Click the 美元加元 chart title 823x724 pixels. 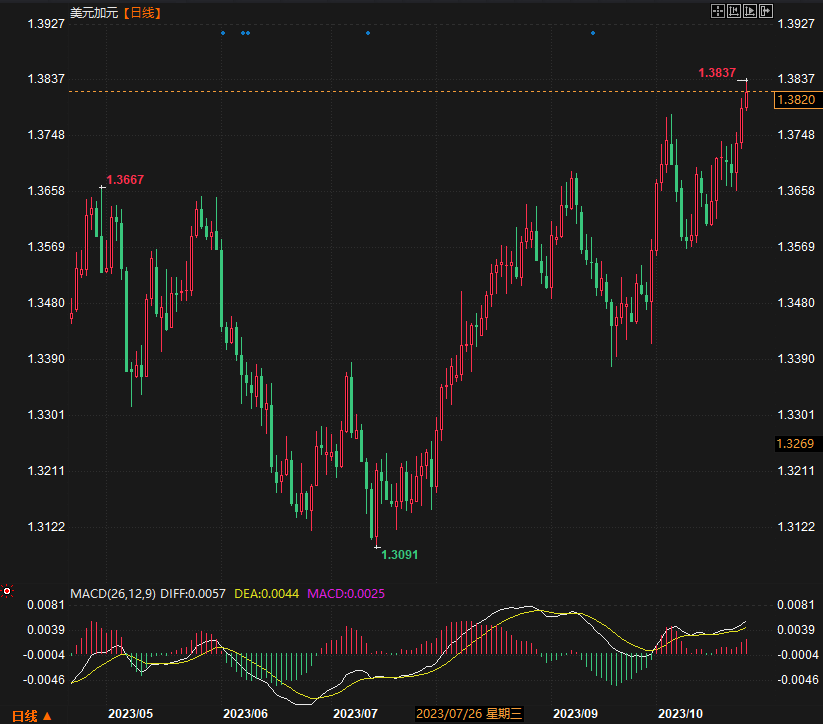click(93, 12)
